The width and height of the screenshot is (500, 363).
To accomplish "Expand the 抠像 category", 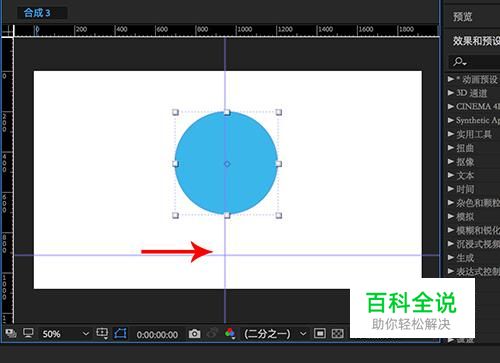I will point(451,162).
